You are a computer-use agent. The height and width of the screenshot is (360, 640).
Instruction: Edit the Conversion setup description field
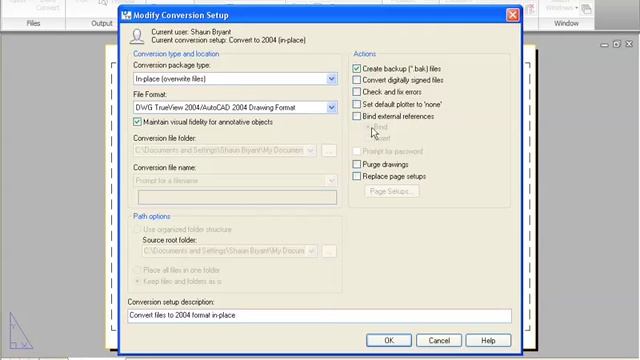tap(319, 316)
